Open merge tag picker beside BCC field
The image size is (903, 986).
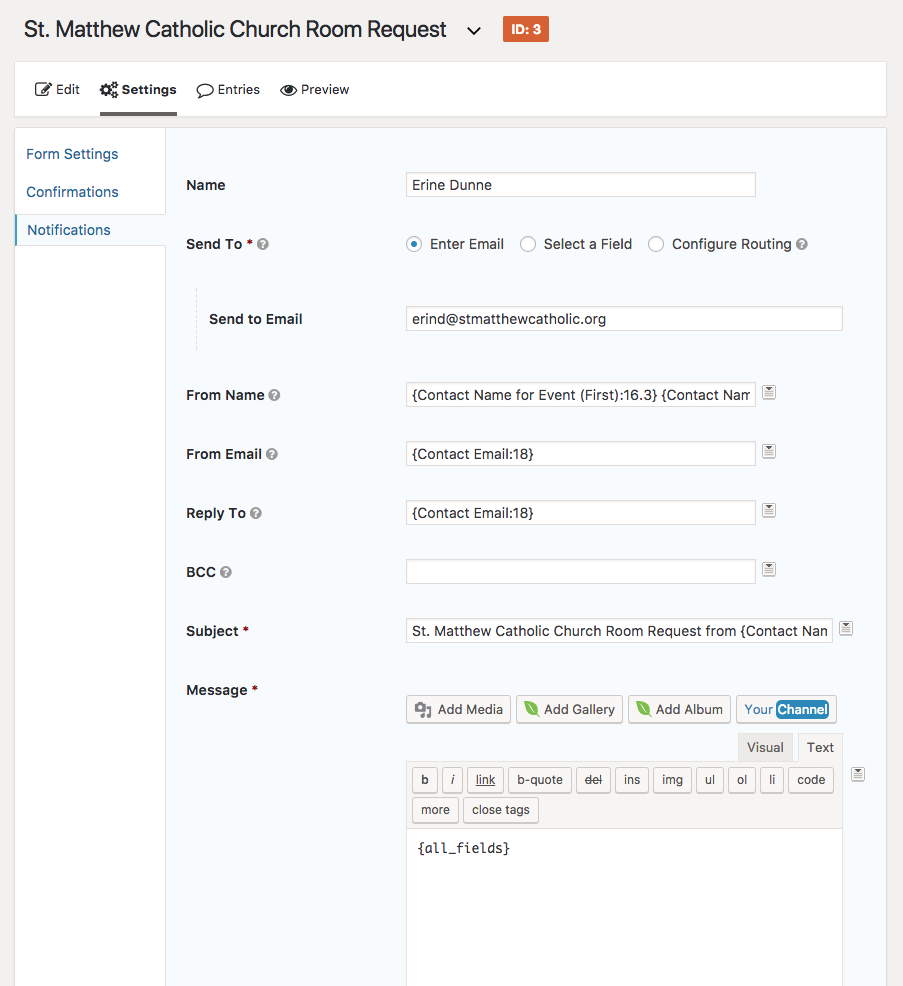pos(768,570)
